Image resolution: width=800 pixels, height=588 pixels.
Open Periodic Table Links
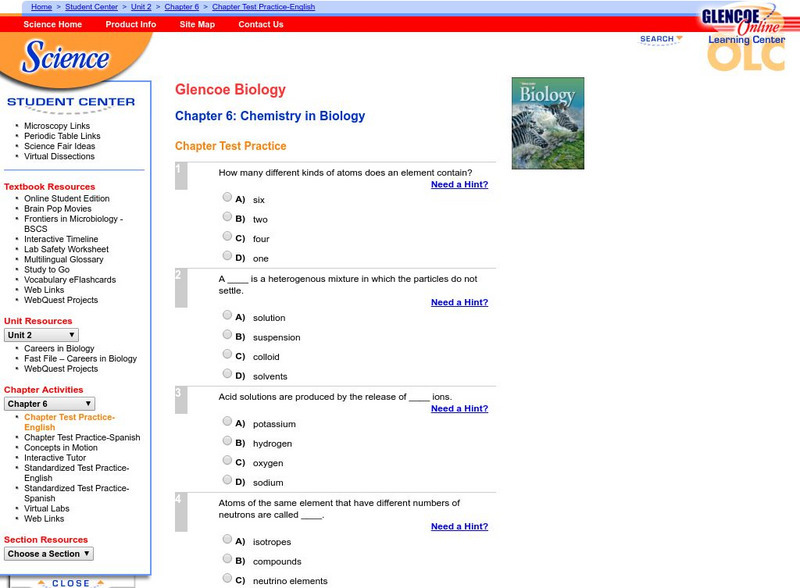[x=62, y=136]
